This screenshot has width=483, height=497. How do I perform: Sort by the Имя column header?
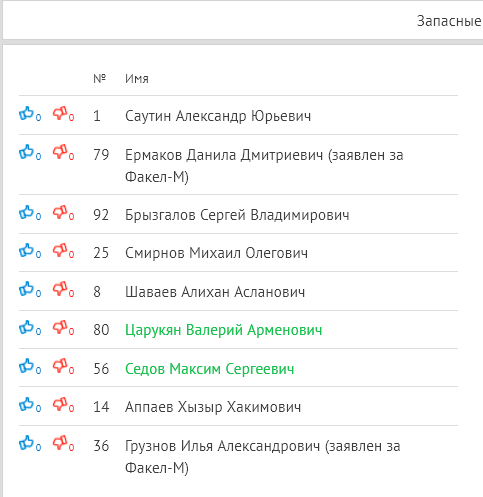tap(137, 79)
